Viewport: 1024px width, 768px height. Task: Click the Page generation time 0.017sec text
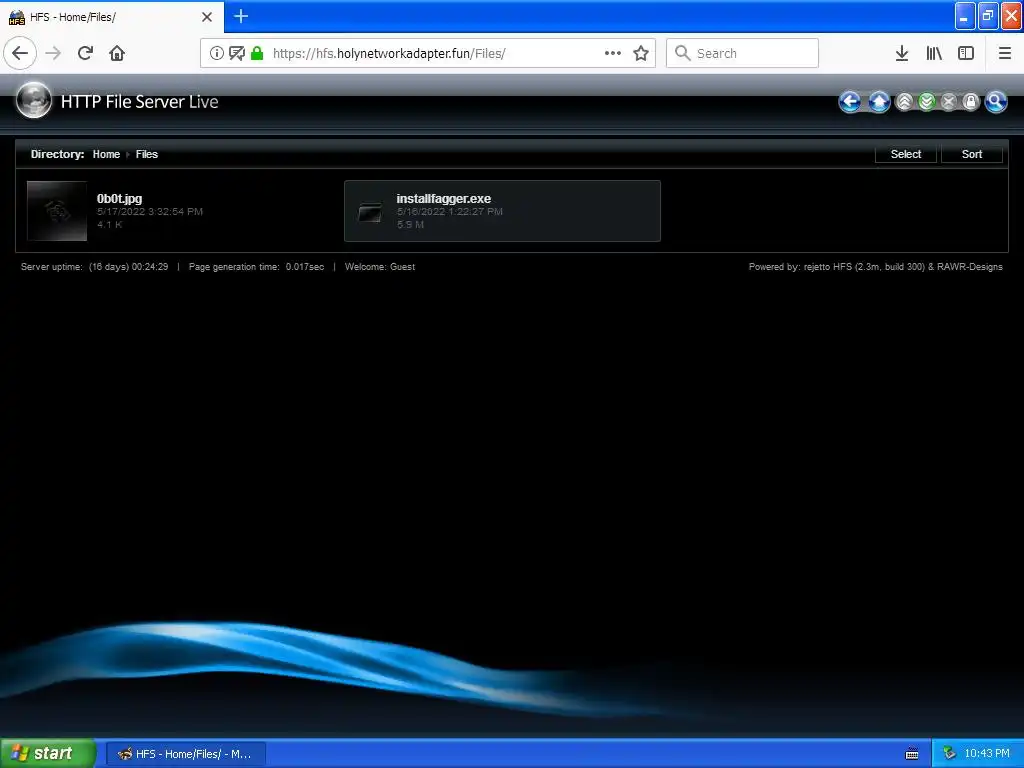pyautogui.click(x=257, y=266)
